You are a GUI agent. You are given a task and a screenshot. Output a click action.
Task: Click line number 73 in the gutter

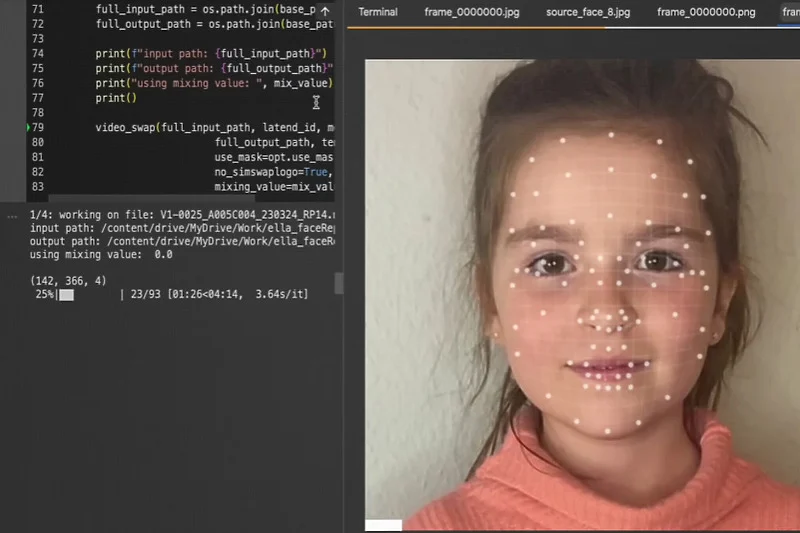[x=38, y=39]
